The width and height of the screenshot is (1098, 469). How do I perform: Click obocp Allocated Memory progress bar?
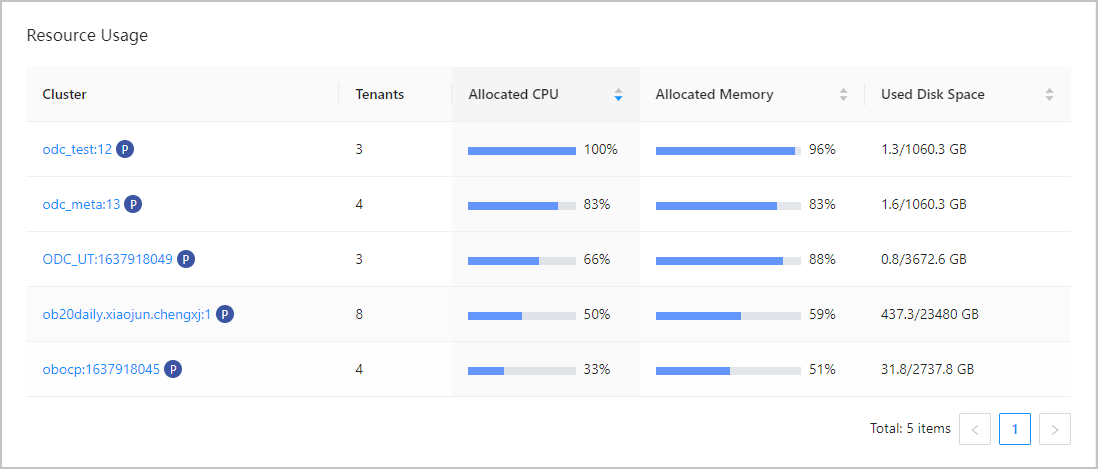click(x=728, y=370)
